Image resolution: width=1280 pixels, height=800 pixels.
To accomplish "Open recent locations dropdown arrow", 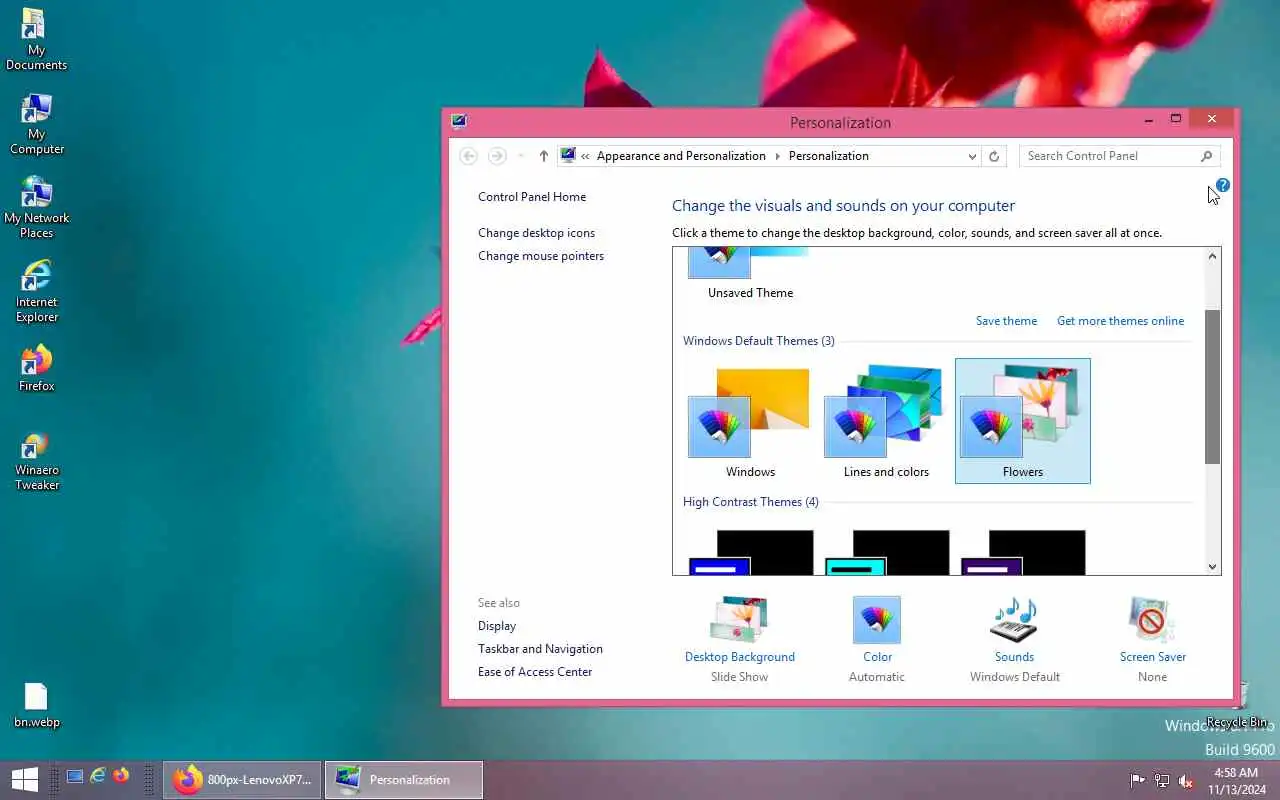I will click(x=521, y=156).
